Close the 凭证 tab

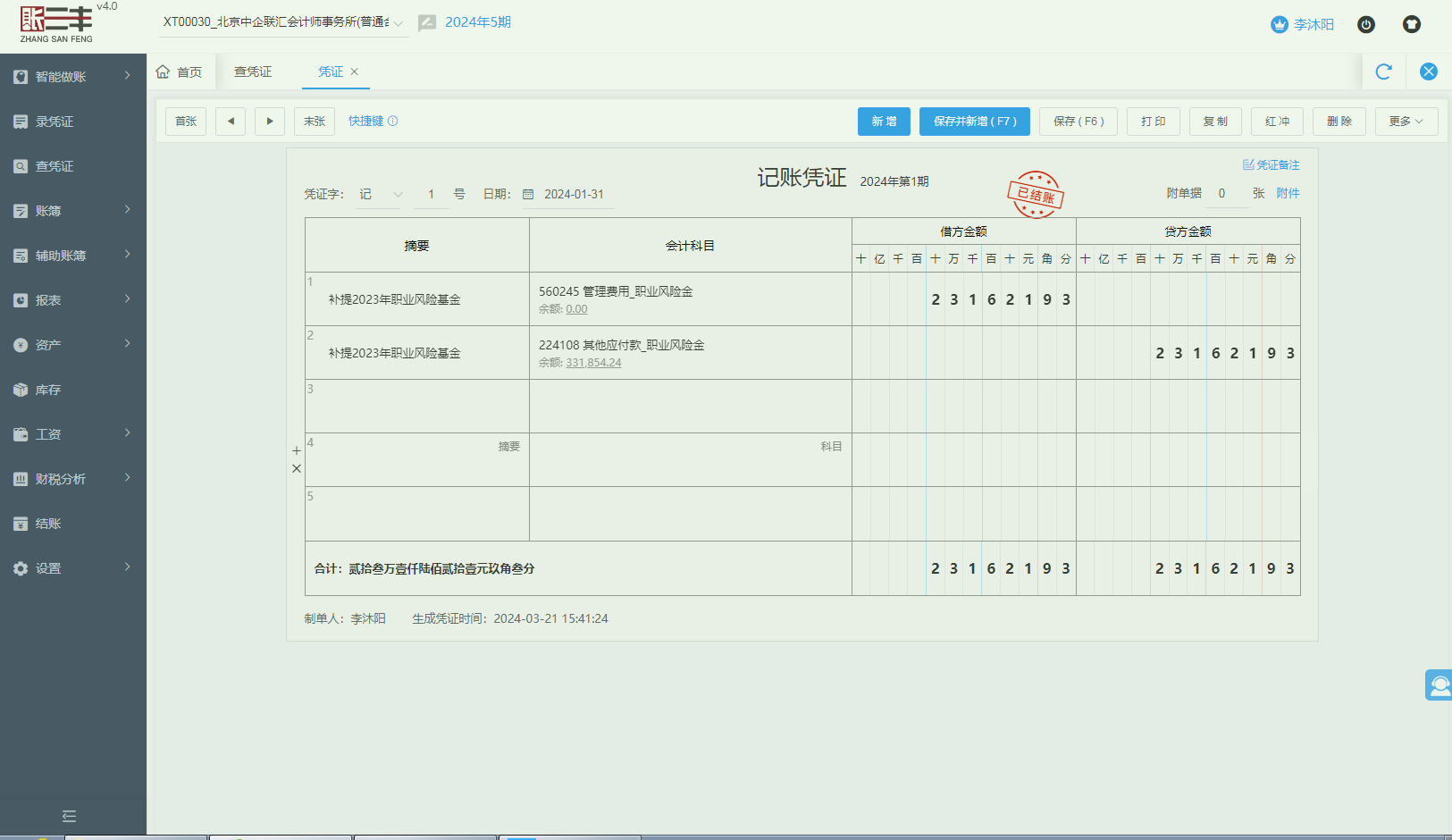[x=355, y=71]
